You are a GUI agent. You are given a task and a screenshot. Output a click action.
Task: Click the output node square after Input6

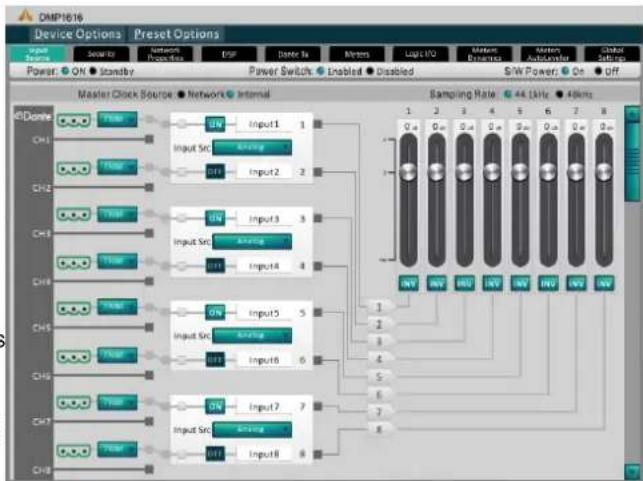pyautogui.click(x=318, y=360)
